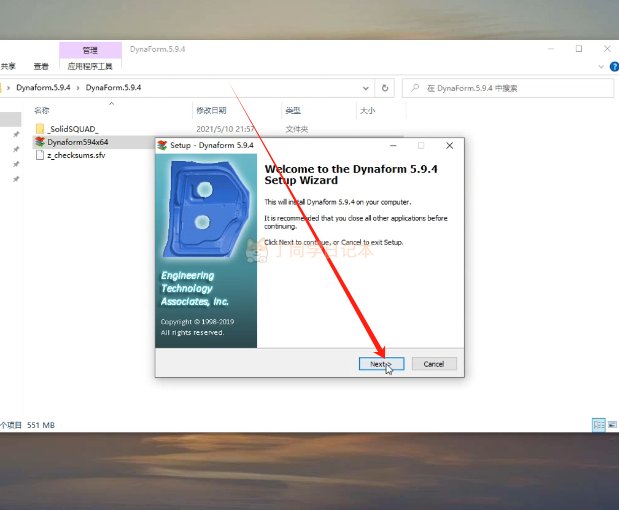Switch to large icons view in status bar
The image size is (619, 510).
pyautogui.click(x=612, y=425)
